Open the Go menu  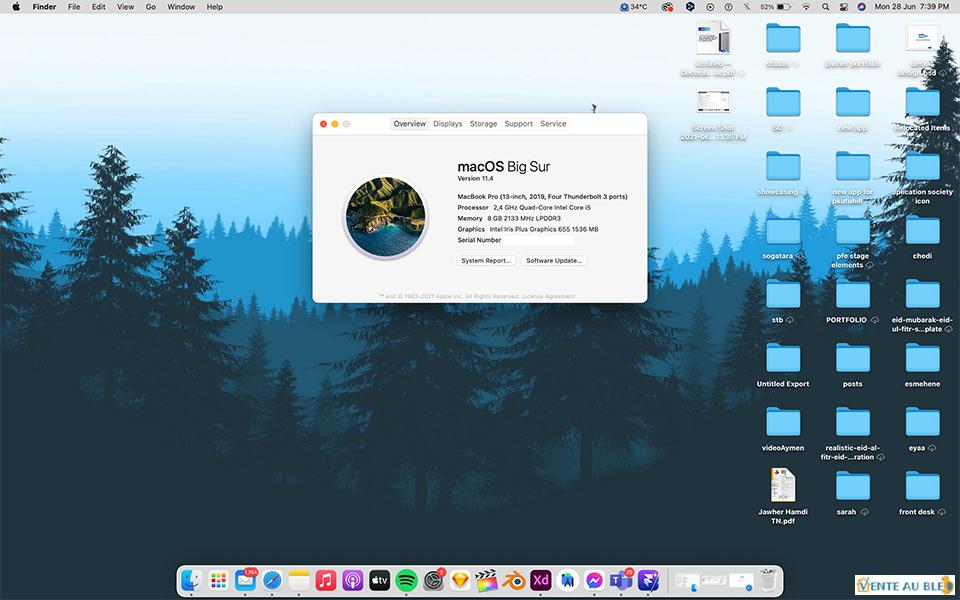point(151,7)
